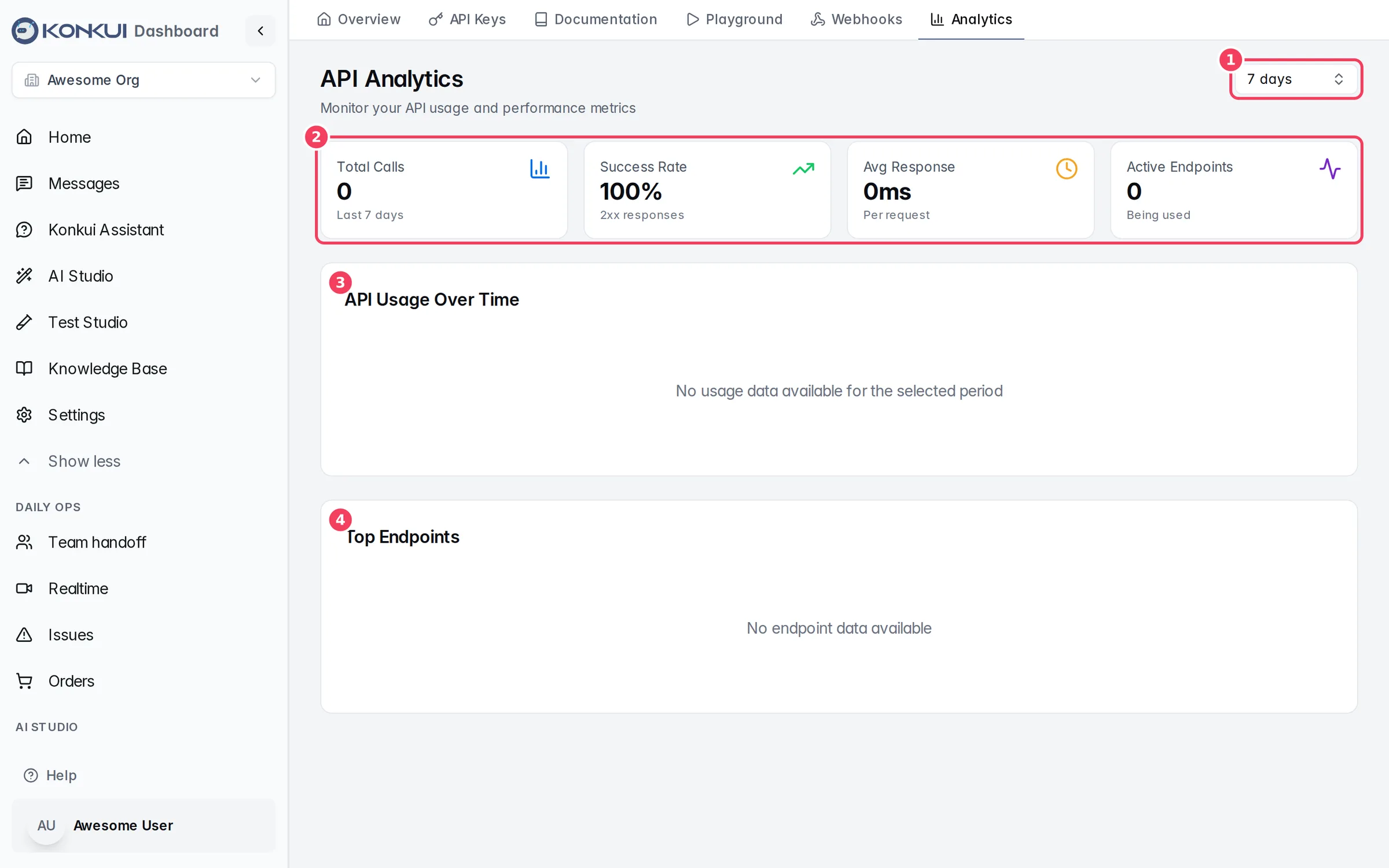
Task: Open the Awesome User profile menu
Action: click(144, 825)
